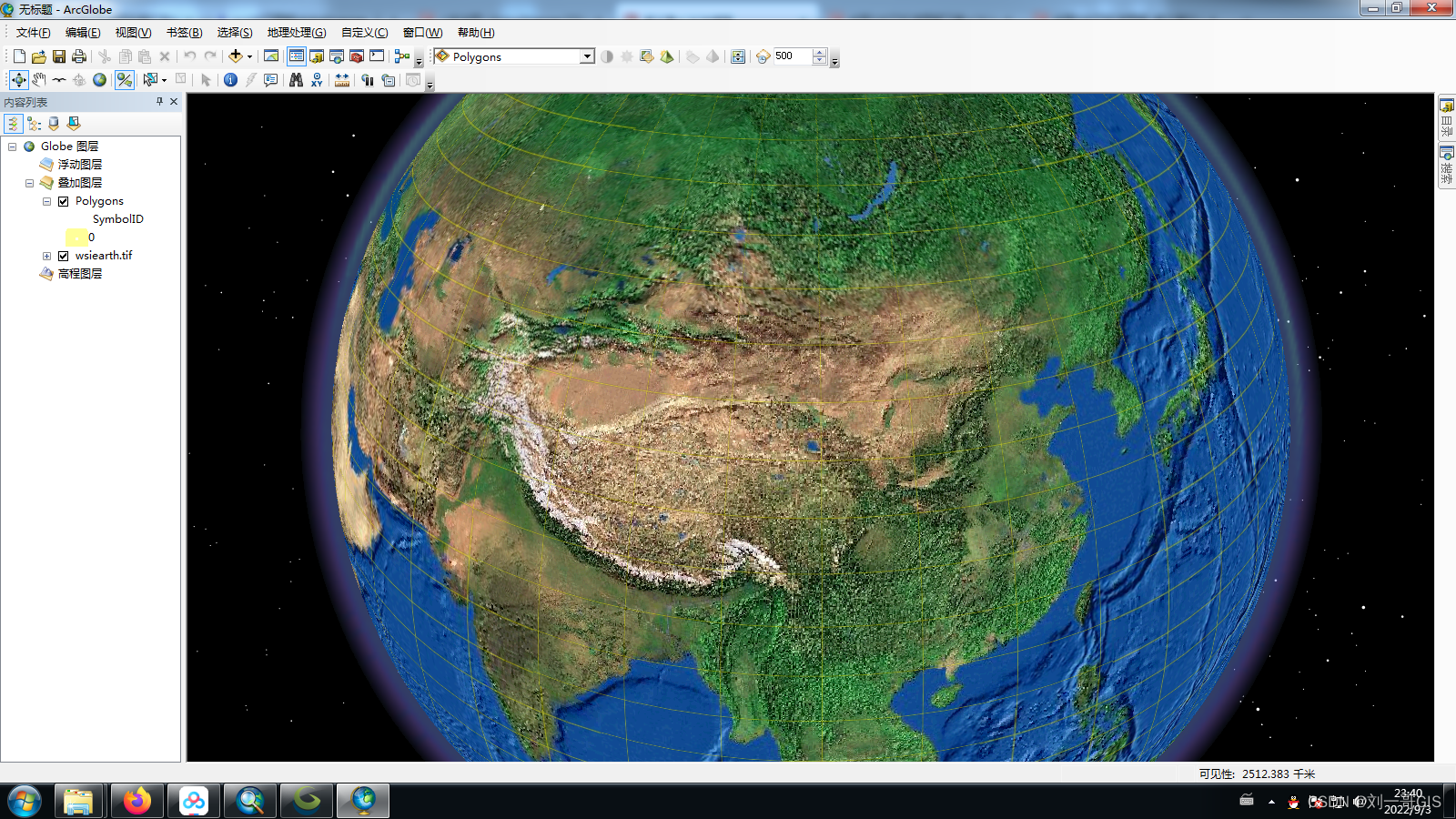Toggle the Navigation Mode button

tap(125, 80)
